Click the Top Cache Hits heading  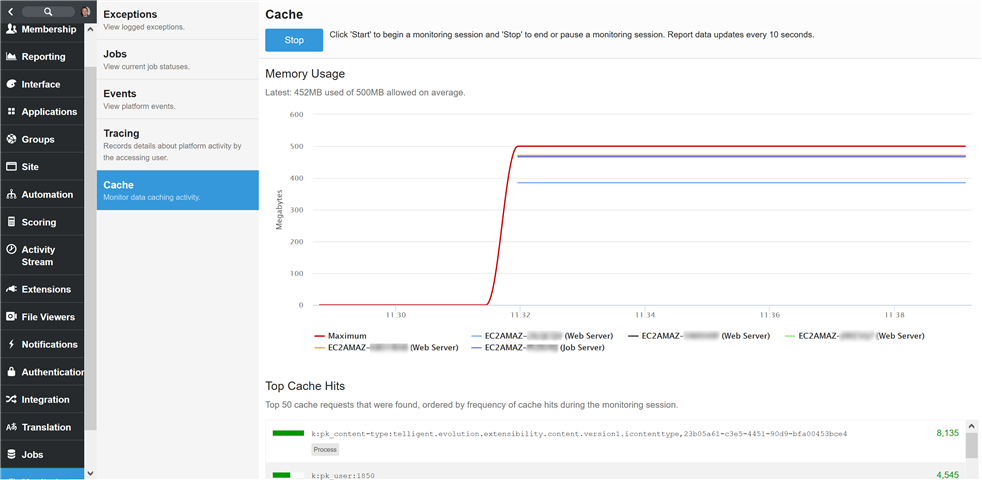point(305,386)
